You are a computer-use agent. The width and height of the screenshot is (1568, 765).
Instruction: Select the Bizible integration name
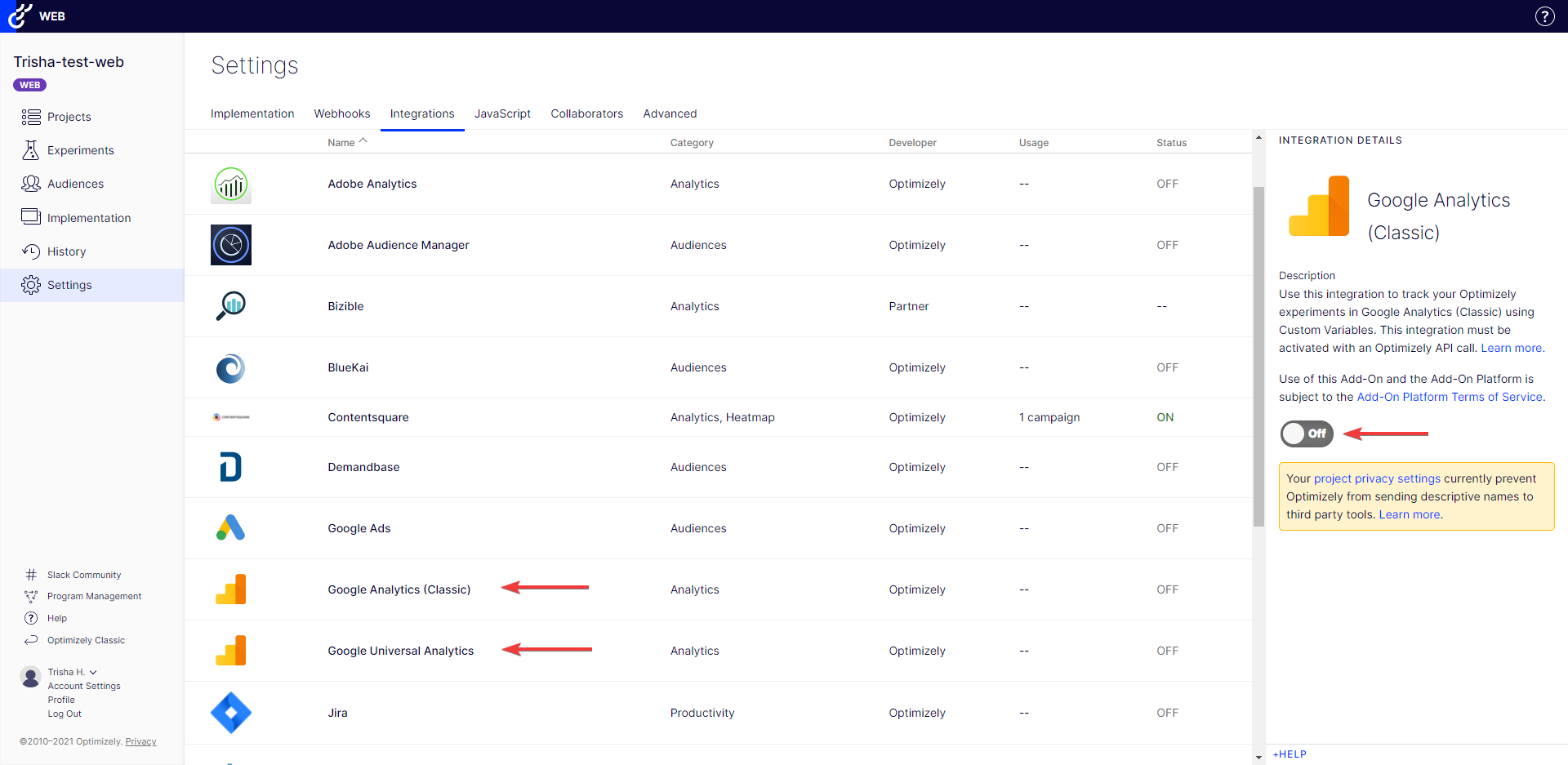coord(345,306)
